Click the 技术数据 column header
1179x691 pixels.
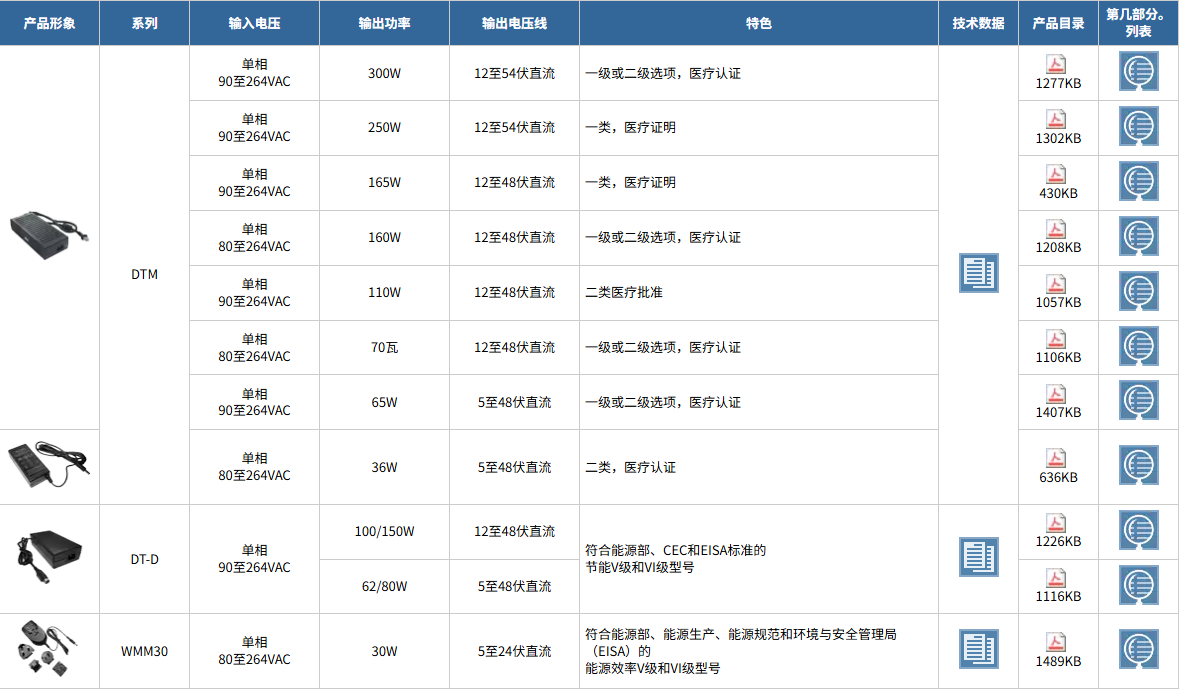coord(978,23)
